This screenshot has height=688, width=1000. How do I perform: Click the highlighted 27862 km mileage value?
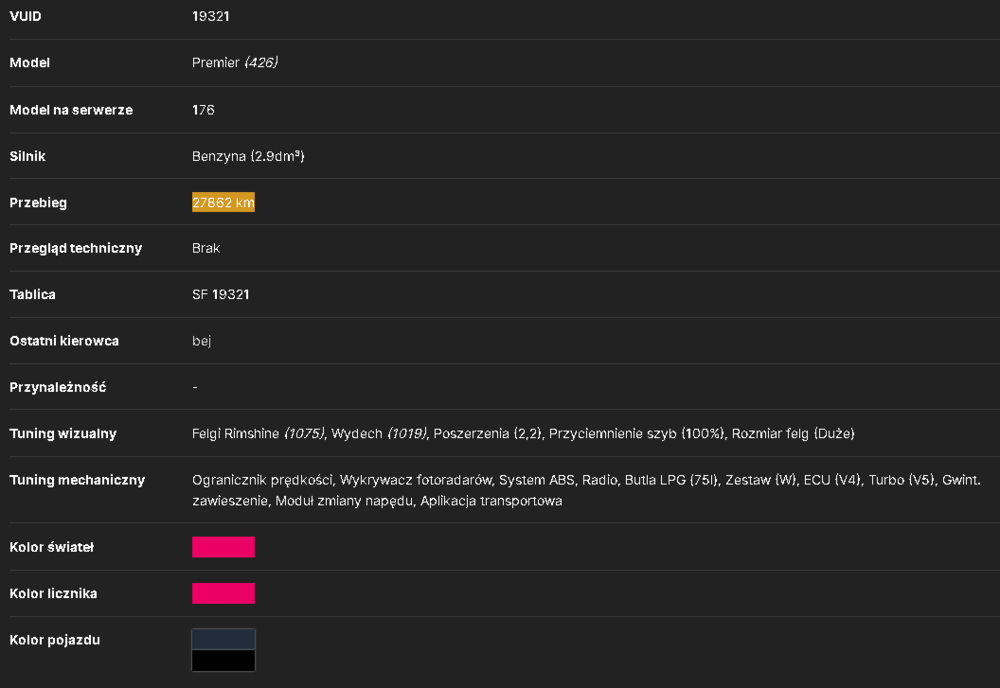click(223, 202)
